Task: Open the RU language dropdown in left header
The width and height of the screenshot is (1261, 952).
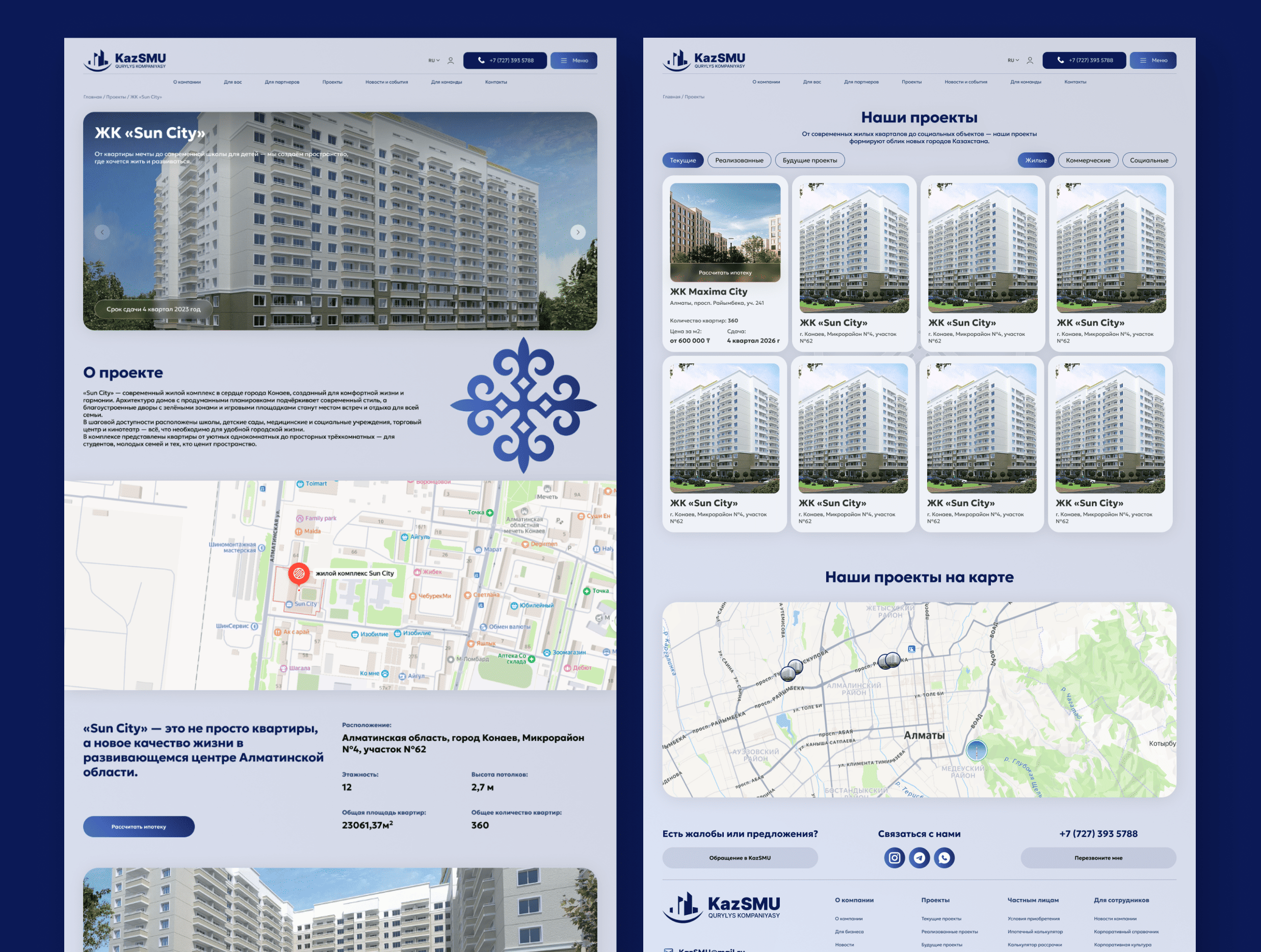Action: 434,61
